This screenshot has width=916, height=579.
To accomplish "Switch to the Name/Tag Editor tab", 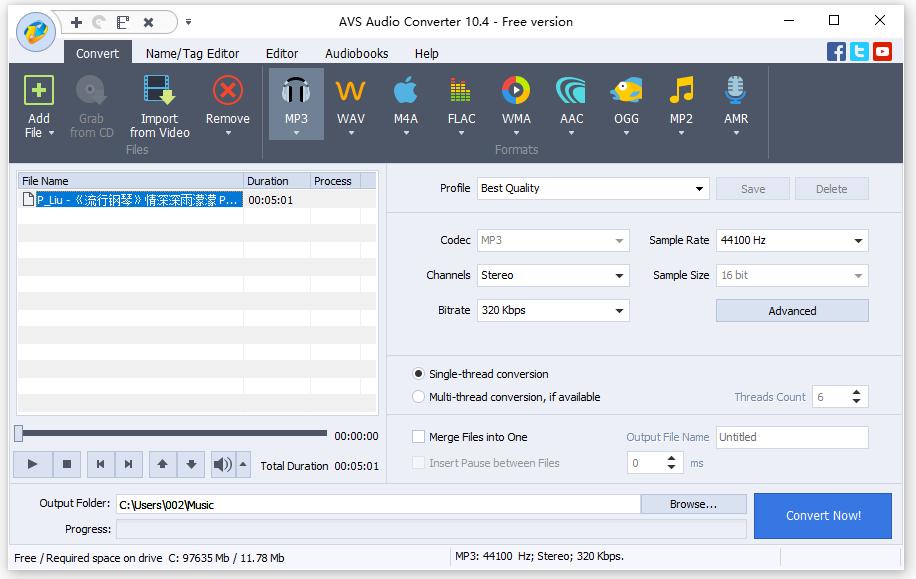I will 192,54.
